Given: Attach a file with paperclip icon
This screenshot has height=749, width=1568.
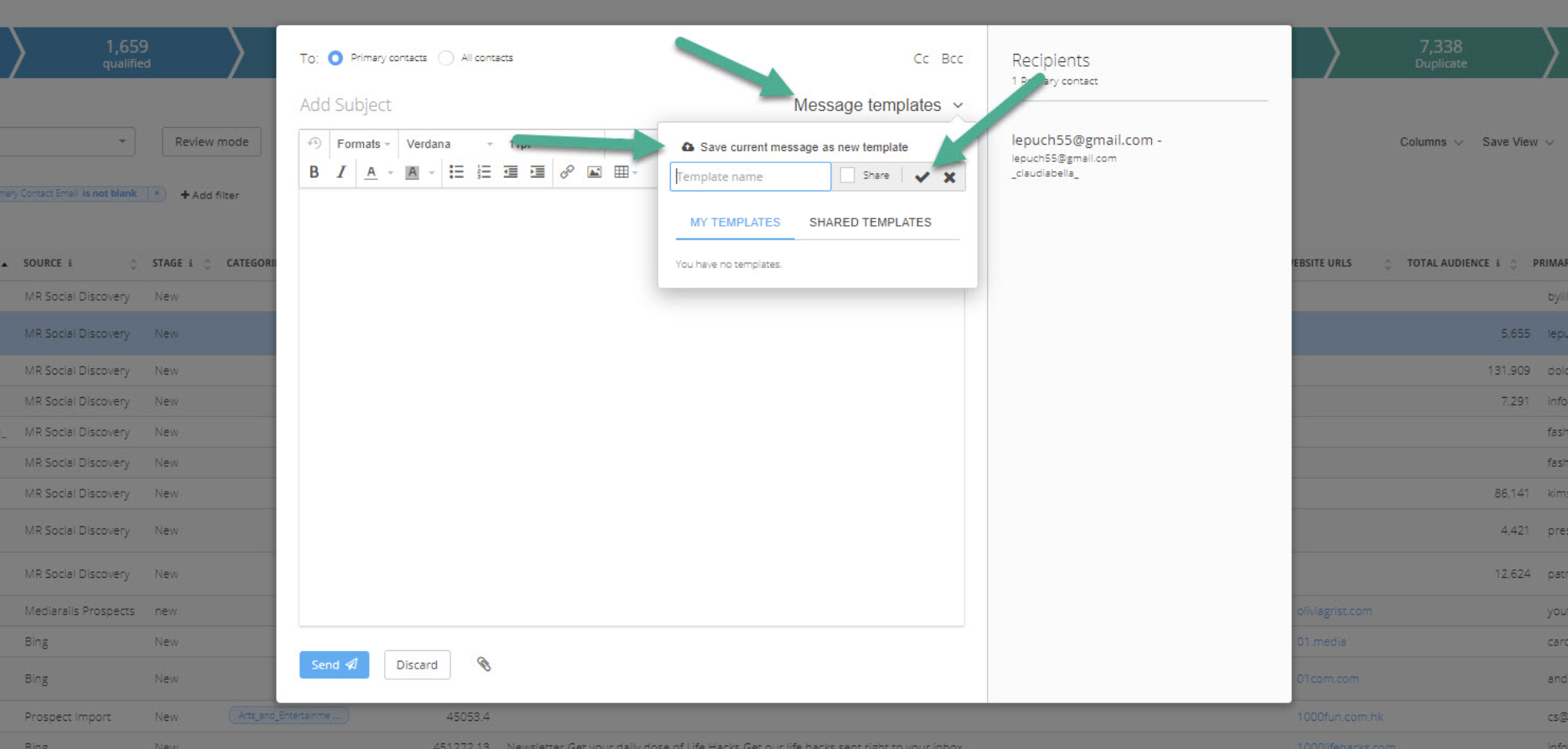Looking at the screenshot, I should (484, 664).
